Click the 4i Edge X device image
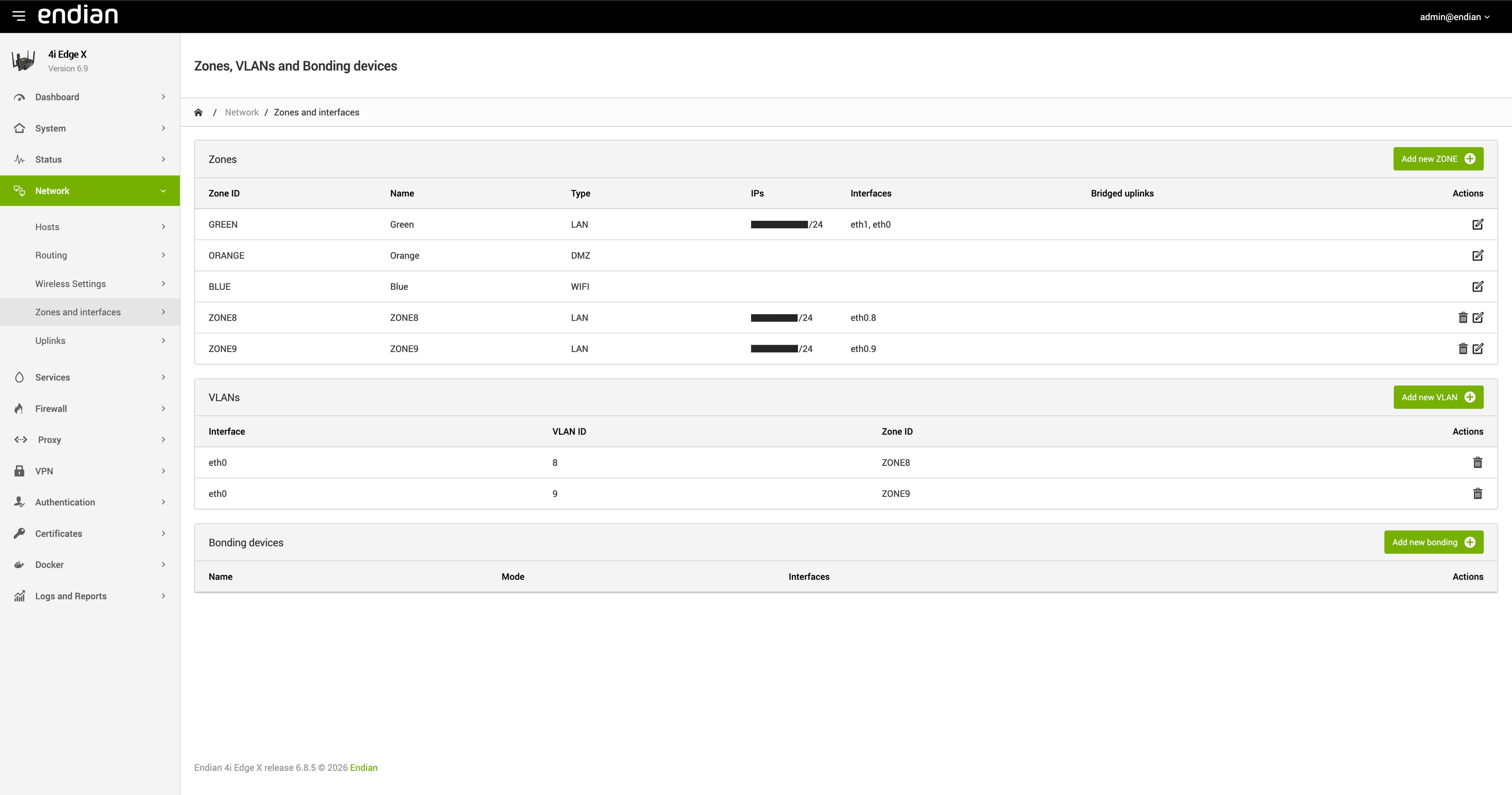Screen dimensions: 1512x795 click(23, 60)
